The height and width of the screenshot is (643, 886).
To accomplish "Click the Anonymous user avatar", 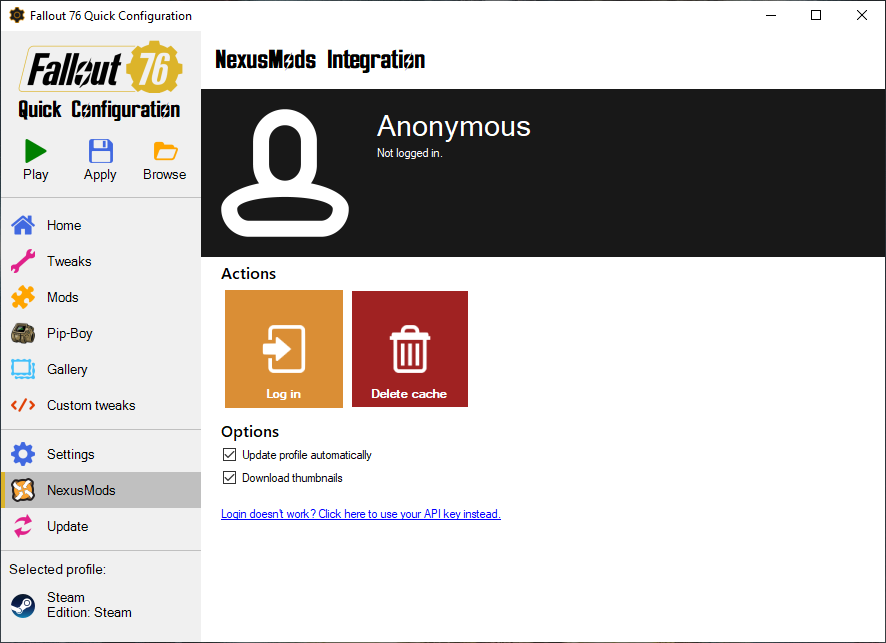I will click(x=285, y=173).
